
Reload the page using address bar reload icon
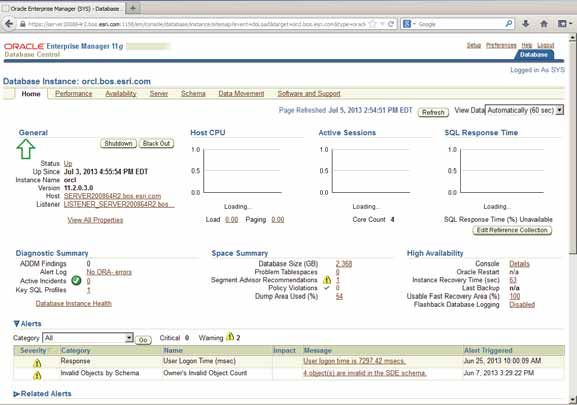[x=391, y=24]
